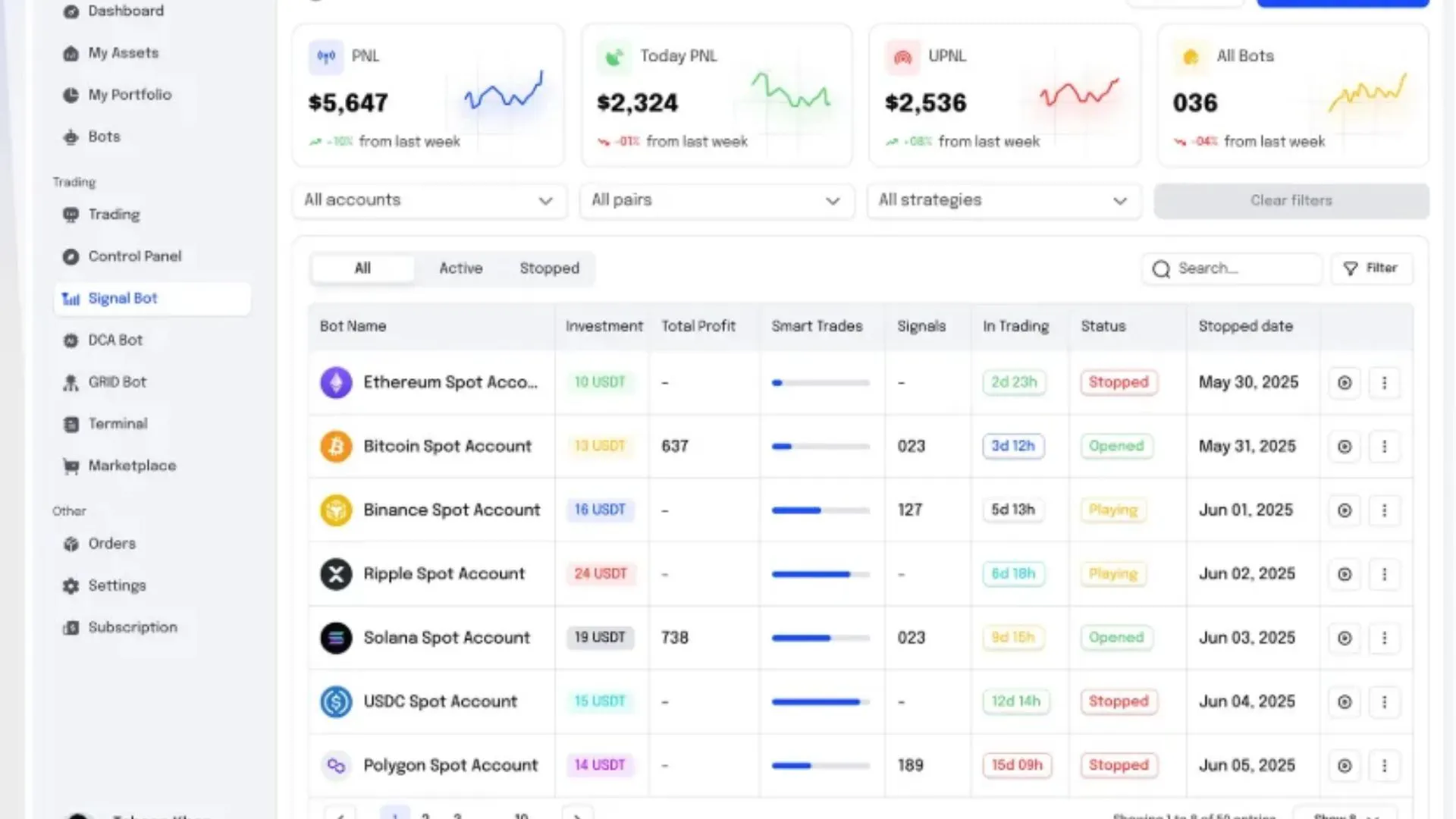
Task: Open My Assets sidebar icon
Action: point(71,53)
